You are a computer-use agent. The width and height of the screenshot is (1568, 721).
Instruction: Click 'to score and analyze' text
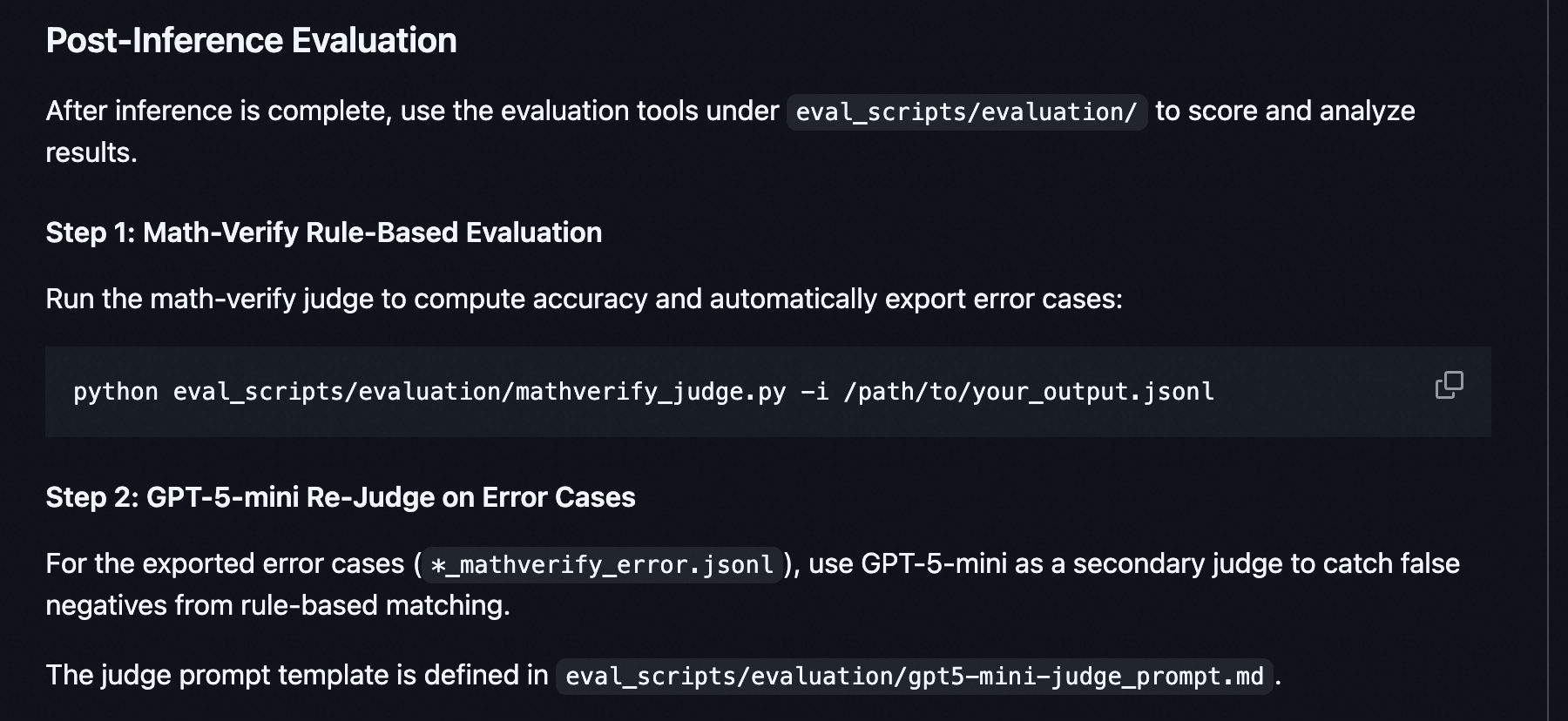point(1285,111)
